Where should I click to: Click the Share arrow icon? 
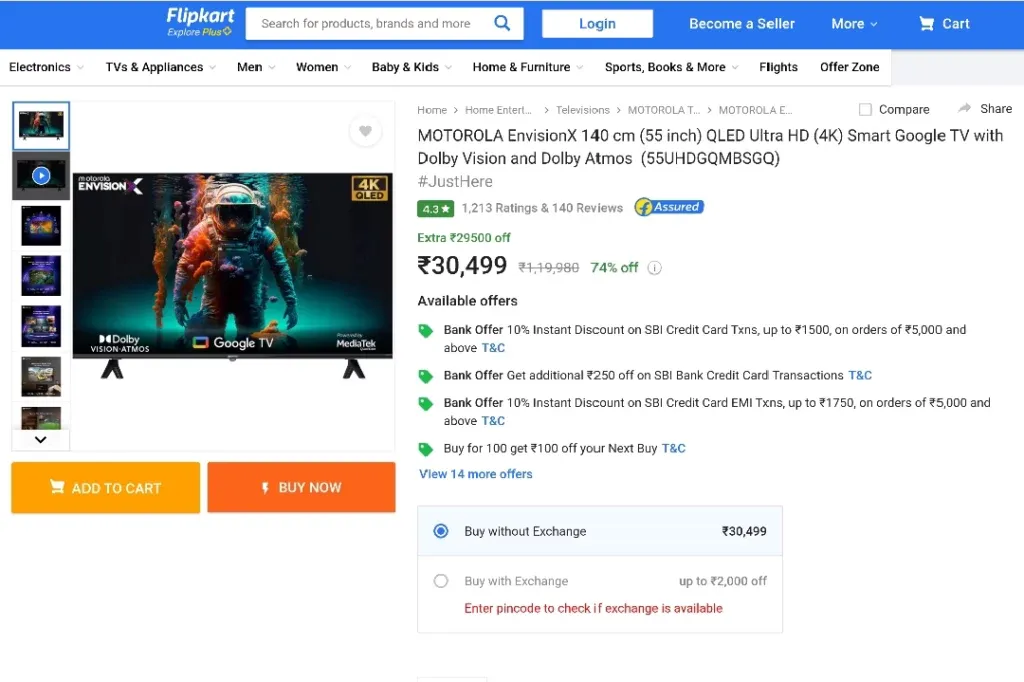point(964,108)
